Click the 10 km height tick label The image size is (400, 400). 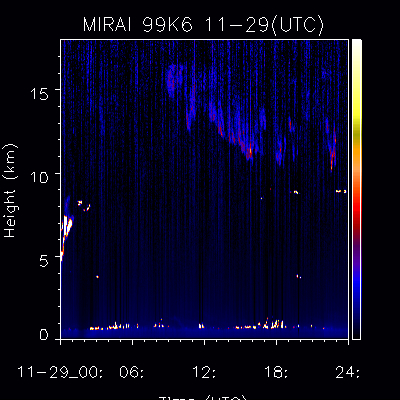(x=40, y=177)
